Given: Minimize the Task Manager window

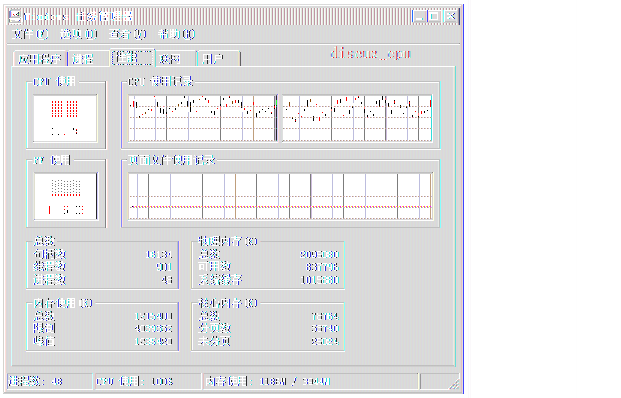Looking at the screenshot, I should (x=419, y=16).
